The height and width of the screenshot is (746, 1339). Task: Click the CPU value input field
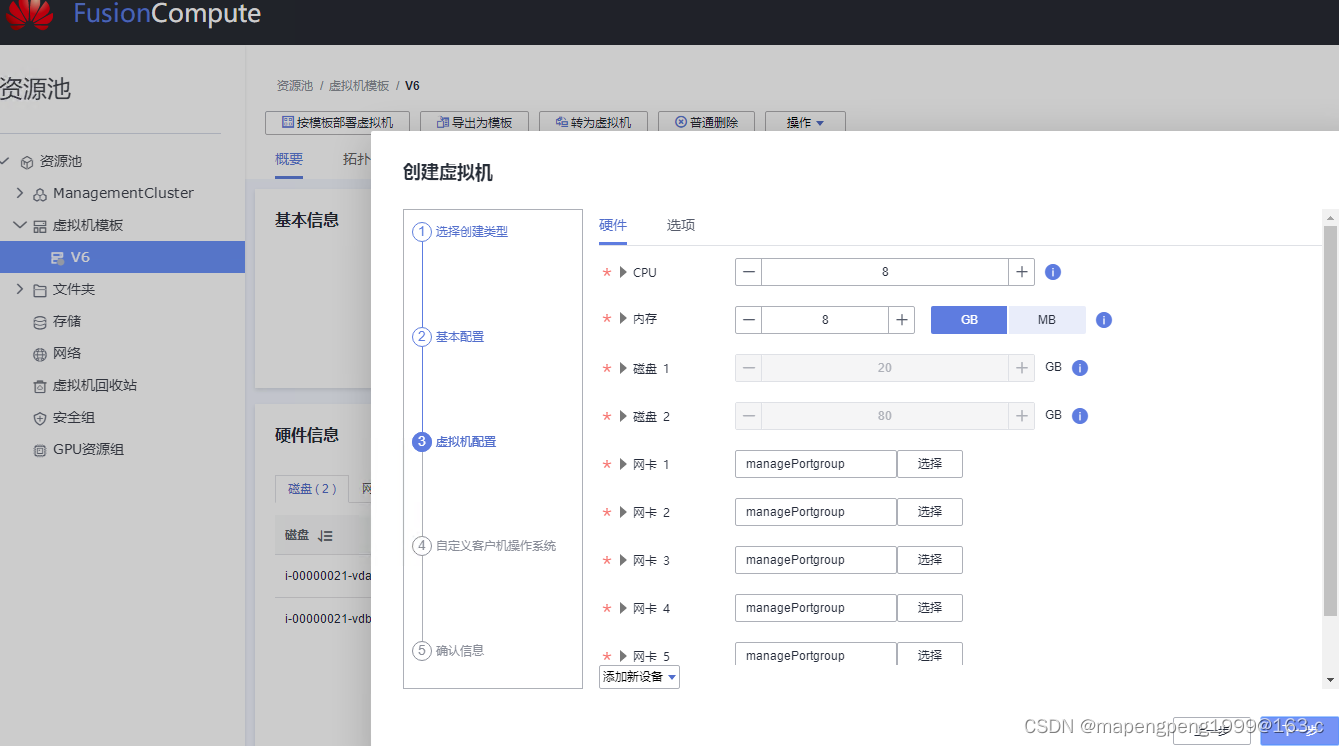885,272
